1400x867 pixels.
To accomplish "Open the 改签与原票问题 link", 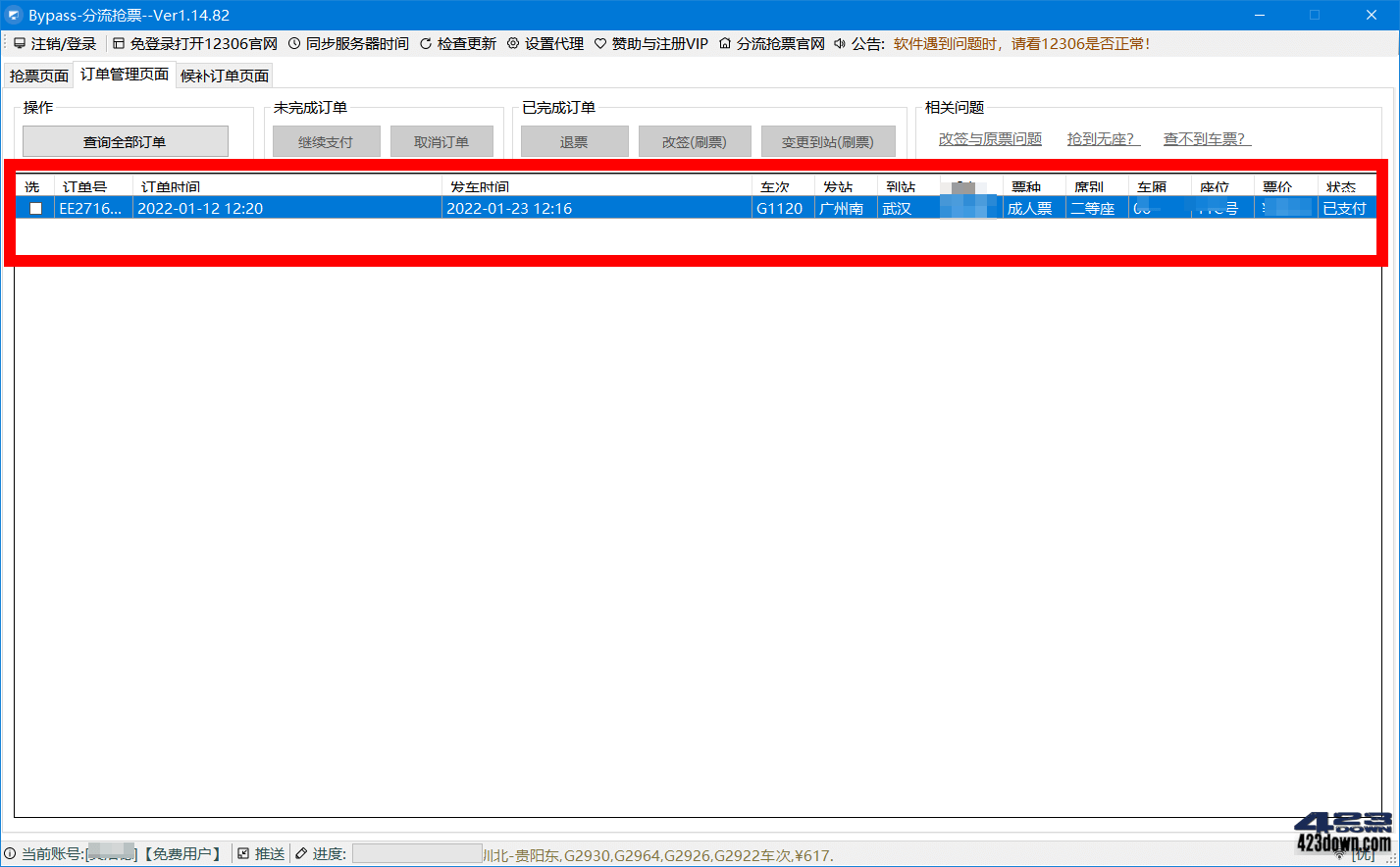I will 989,138.
